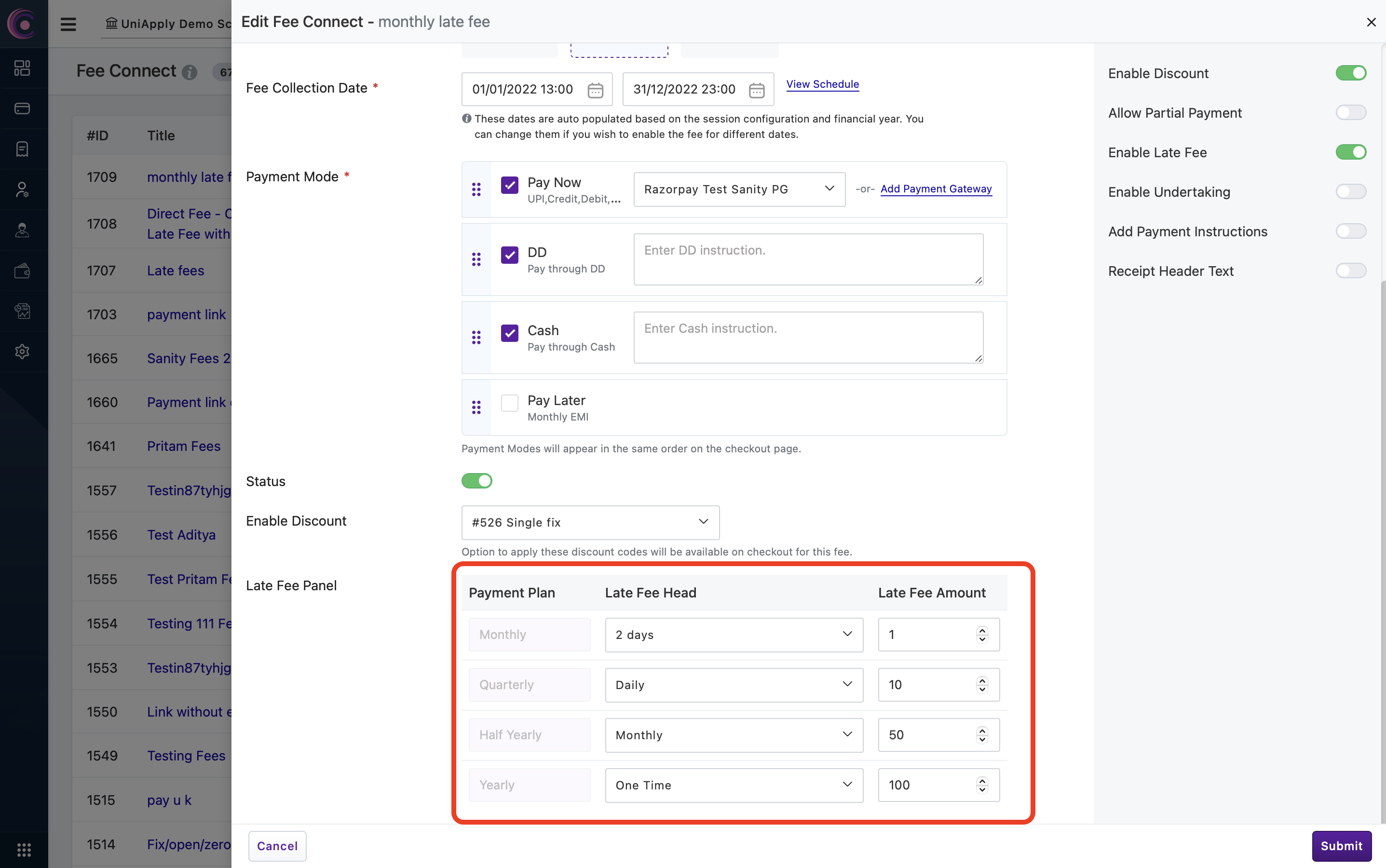Click the View Schedule link
The image size is (1386, 868).
(822, 84)
